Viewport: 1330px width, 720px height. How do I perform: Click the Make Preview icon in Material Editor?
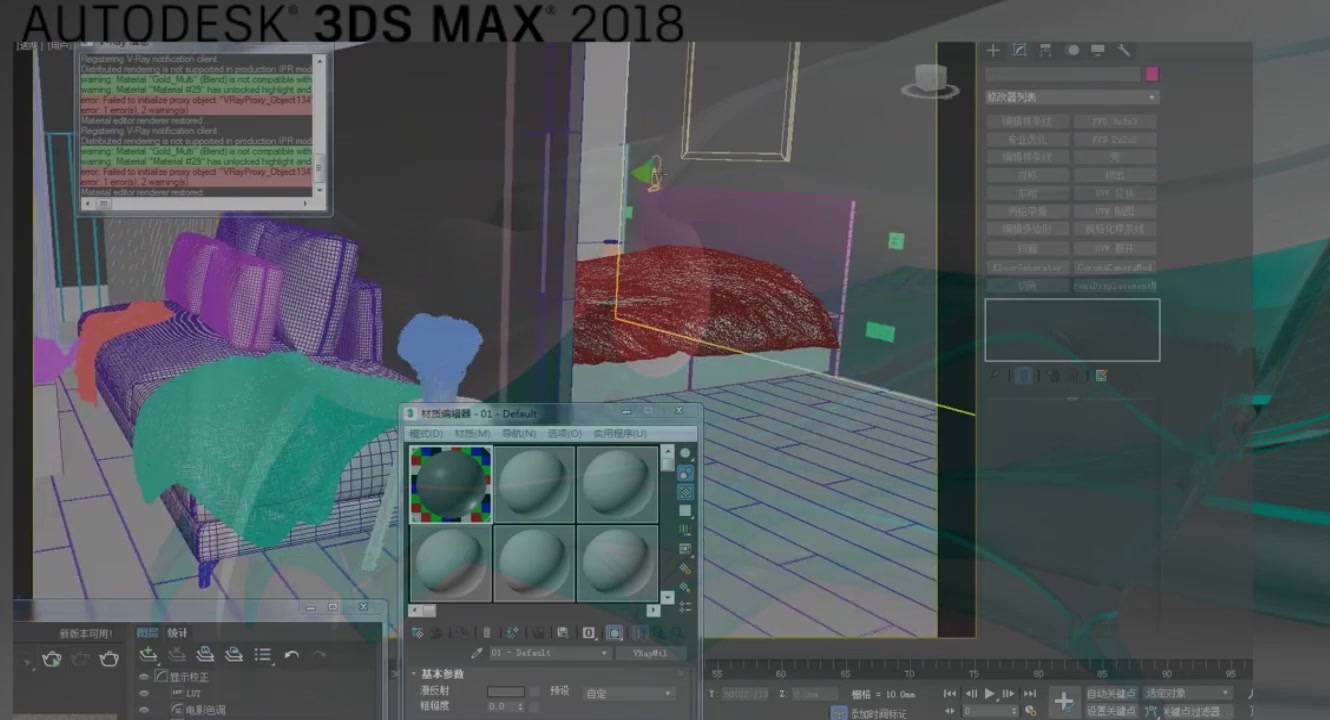click(685, 549)
